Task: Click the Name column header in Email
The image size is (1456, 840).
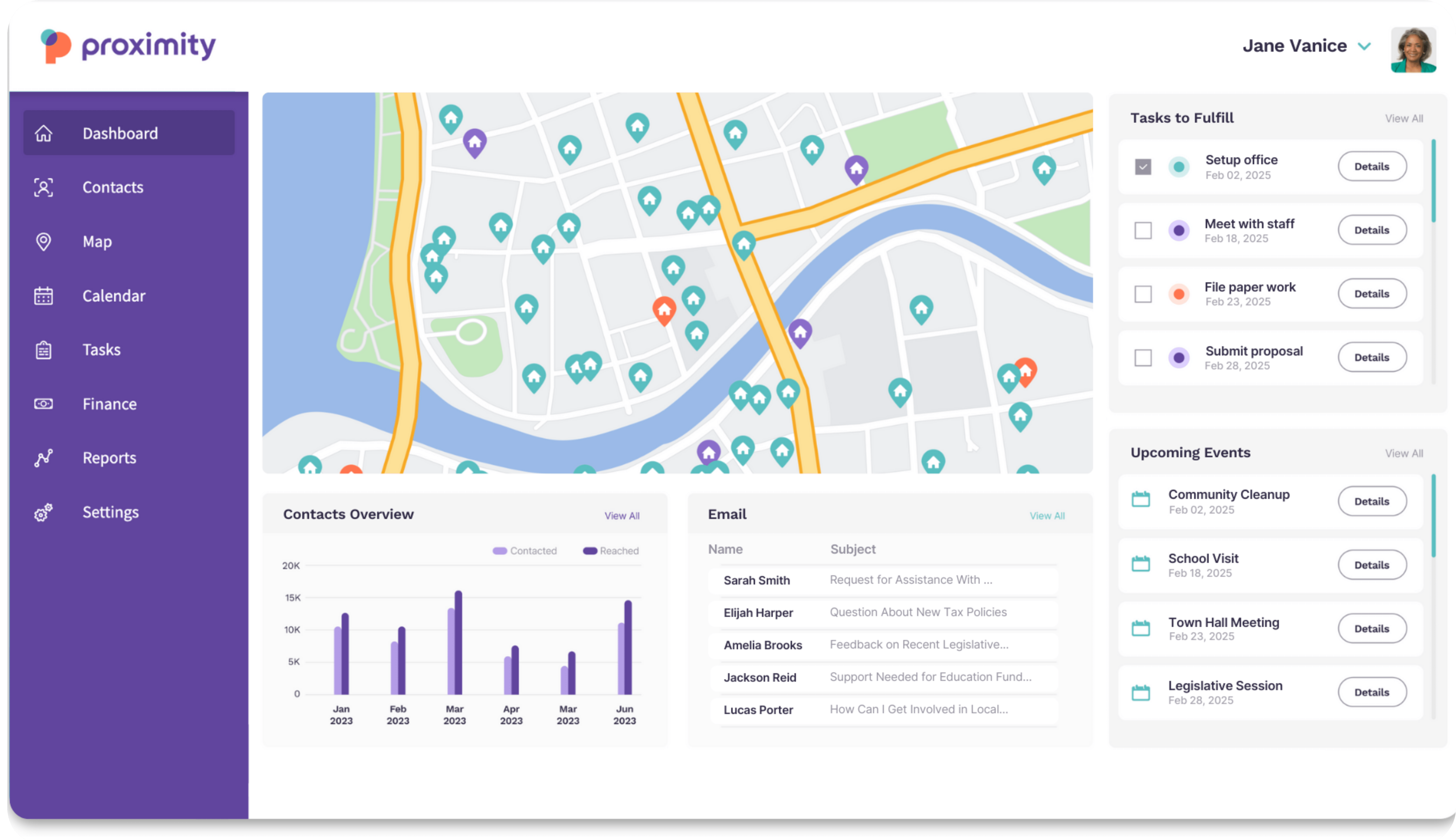Action: 725,549
